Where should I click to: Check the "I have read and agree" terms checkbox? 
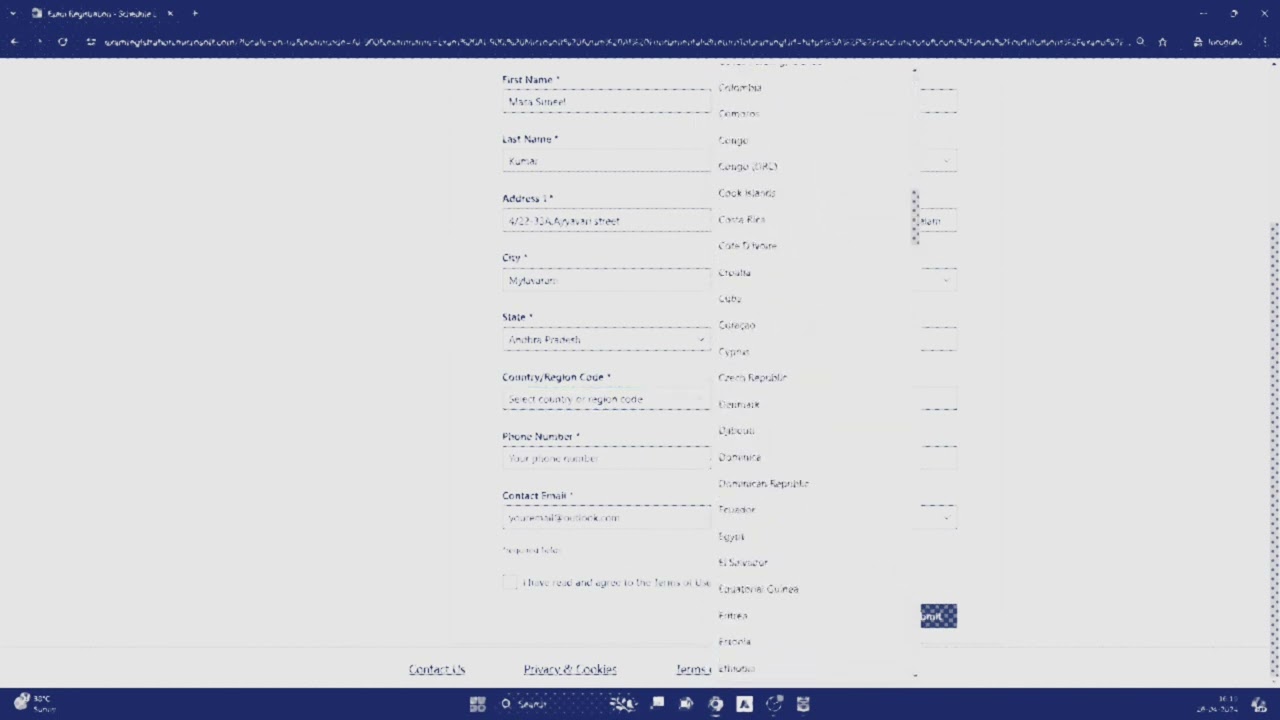coord(510,582)
